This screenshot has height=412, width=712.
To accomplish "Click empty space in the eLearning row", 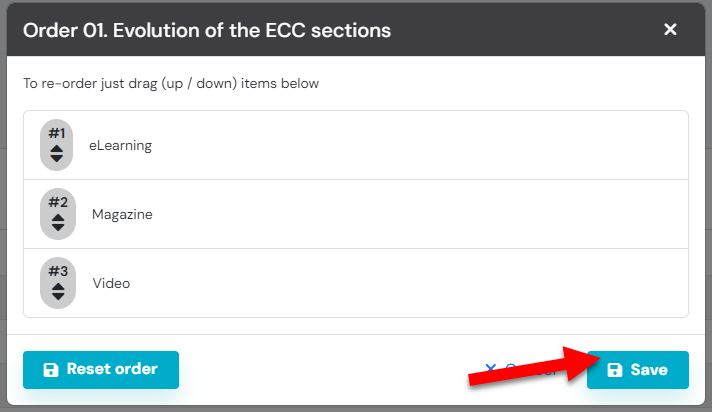I will pyautogui.click(x=420, y=145).
